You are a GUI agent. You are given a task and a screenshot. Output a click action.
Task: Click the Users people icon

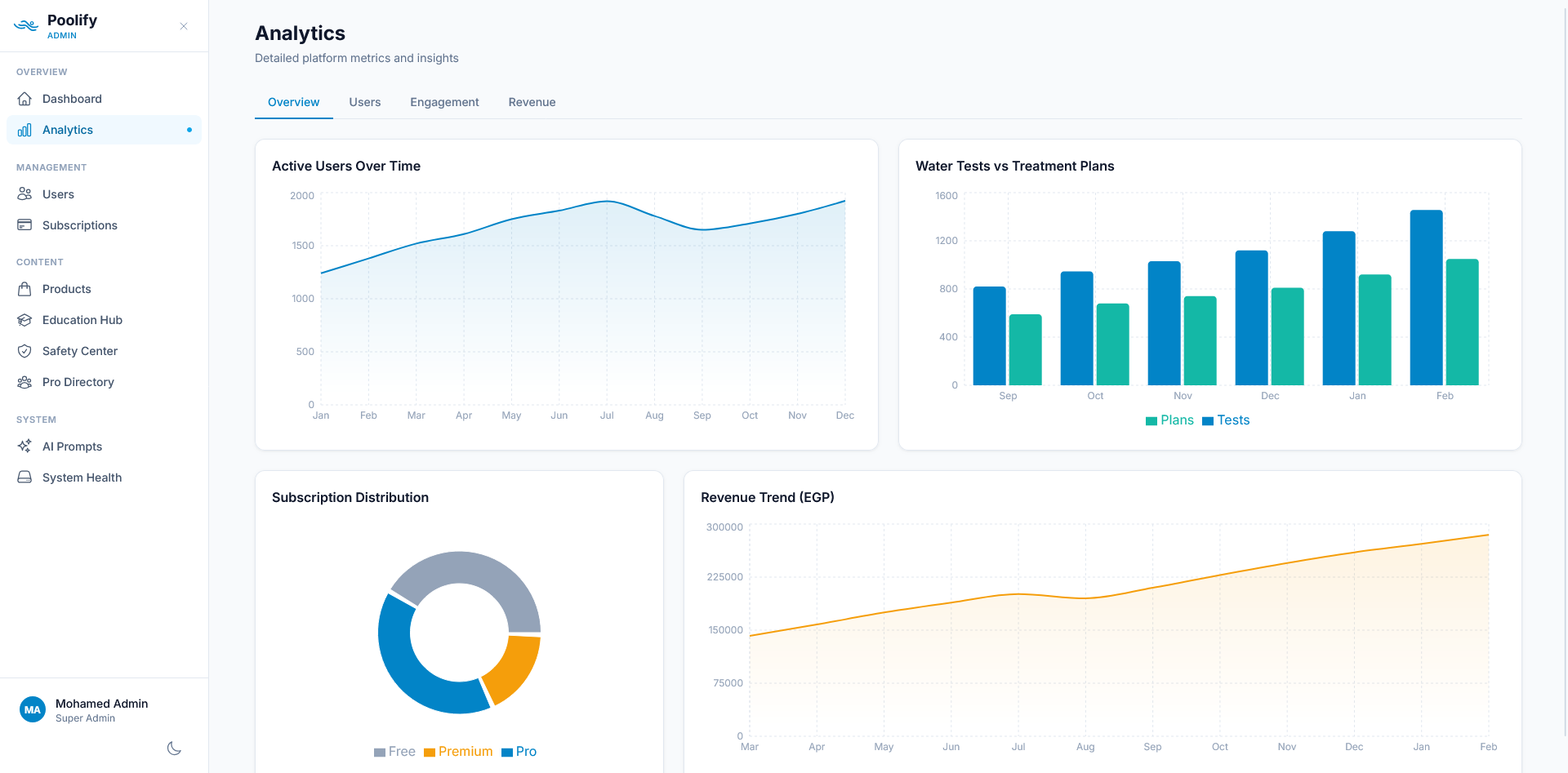click(x=24, y=194)
